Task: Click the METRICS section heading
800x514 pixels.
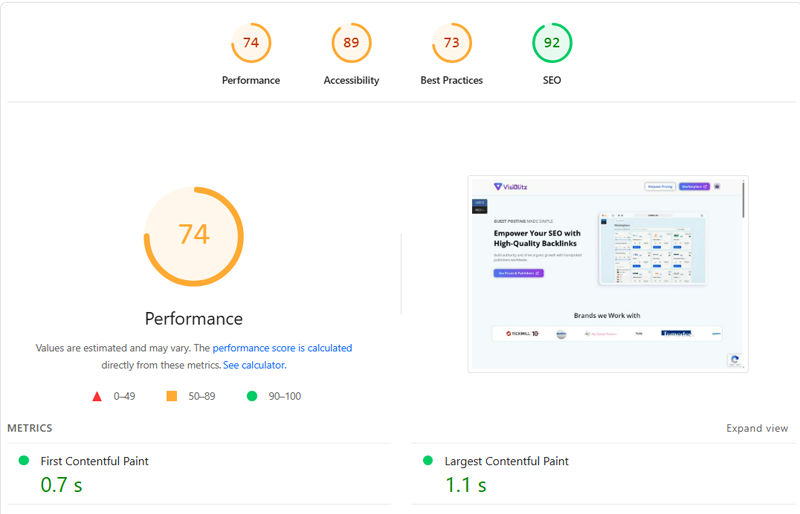Action: click(30, 428)
